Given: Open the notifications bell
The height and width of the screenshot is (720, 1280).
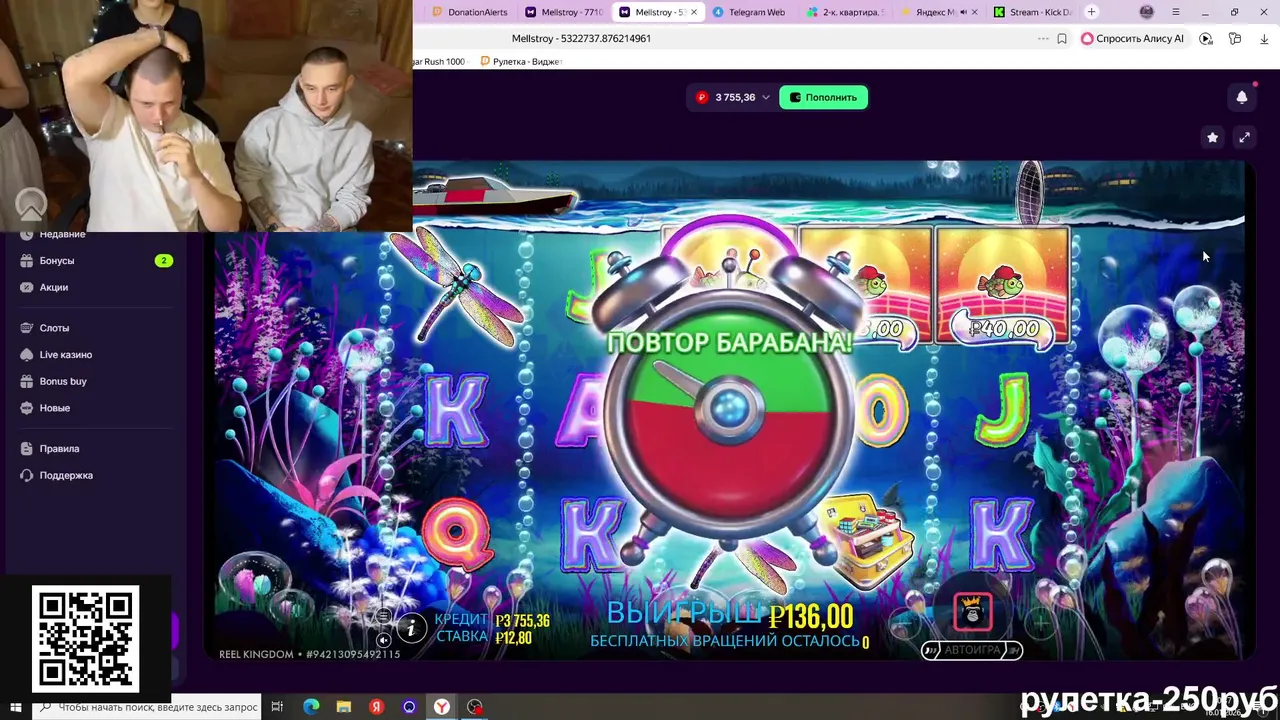Looking at the screenshot, I should coord(1242,97).
